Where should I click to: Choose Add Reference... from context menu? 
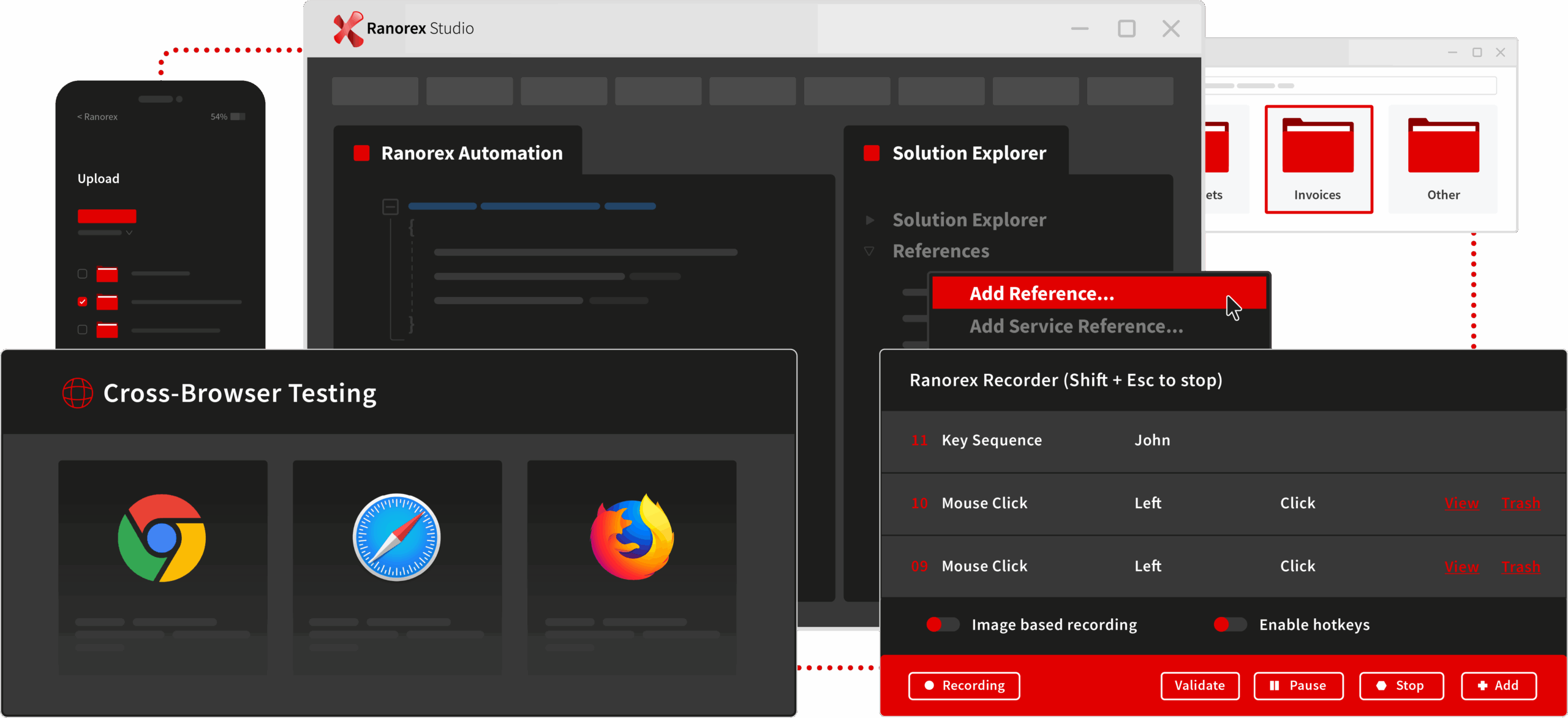coord(1099,293)
